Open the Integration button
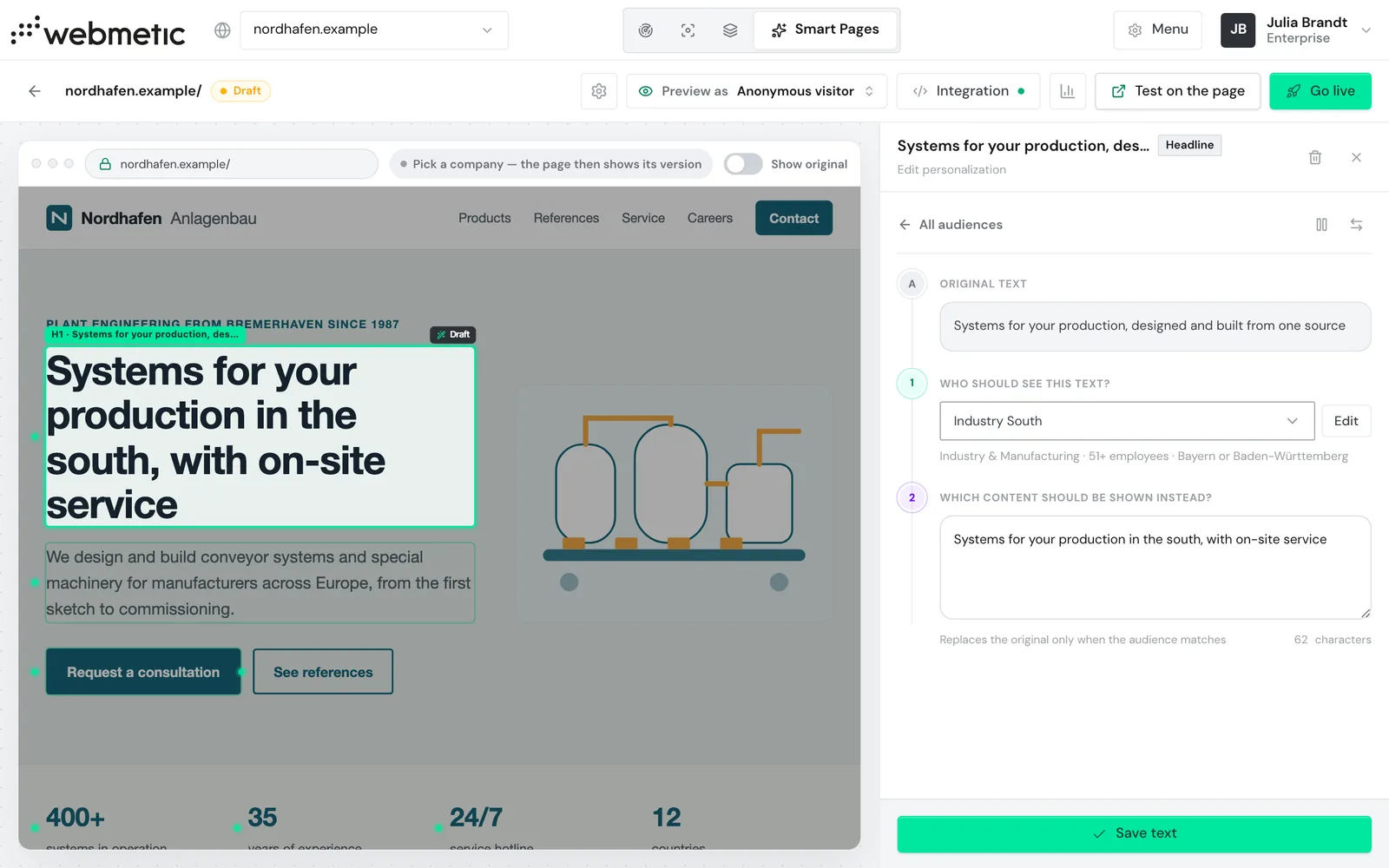The width and height of the screenshot is (1389, 868). (969, 91)
